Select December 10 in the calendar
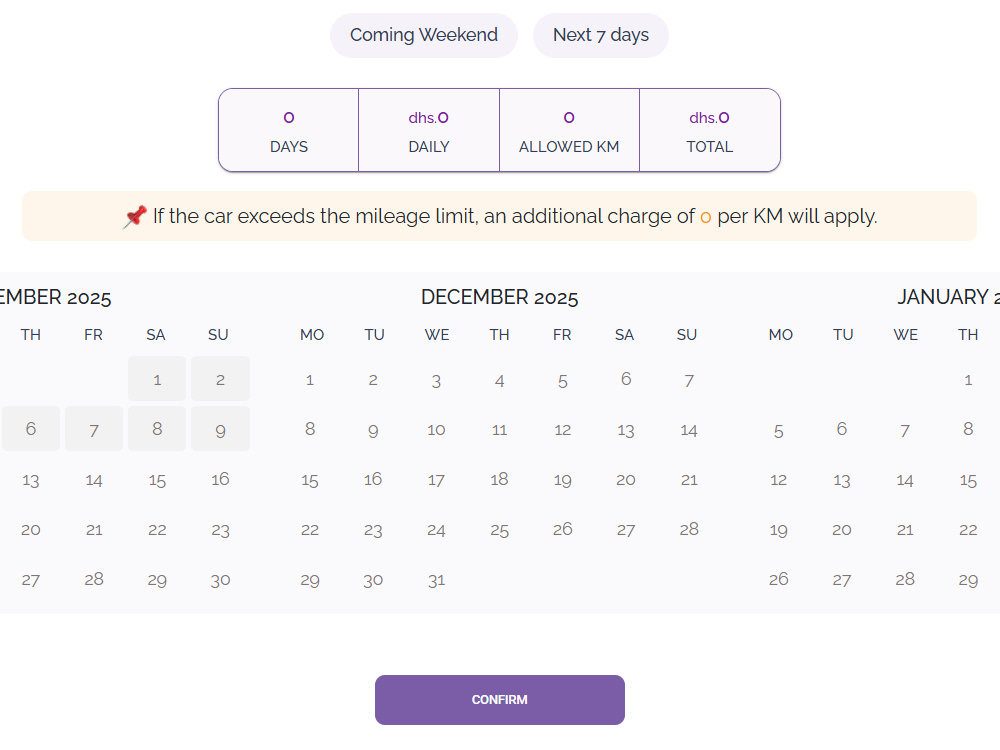The height and width of the screenshot is (750, 1000). point(436,429)
